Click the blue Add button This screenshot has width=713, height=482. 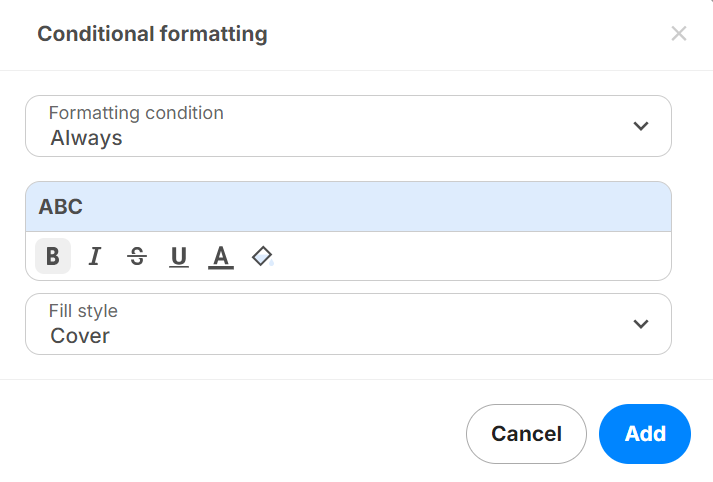point(645,434)
